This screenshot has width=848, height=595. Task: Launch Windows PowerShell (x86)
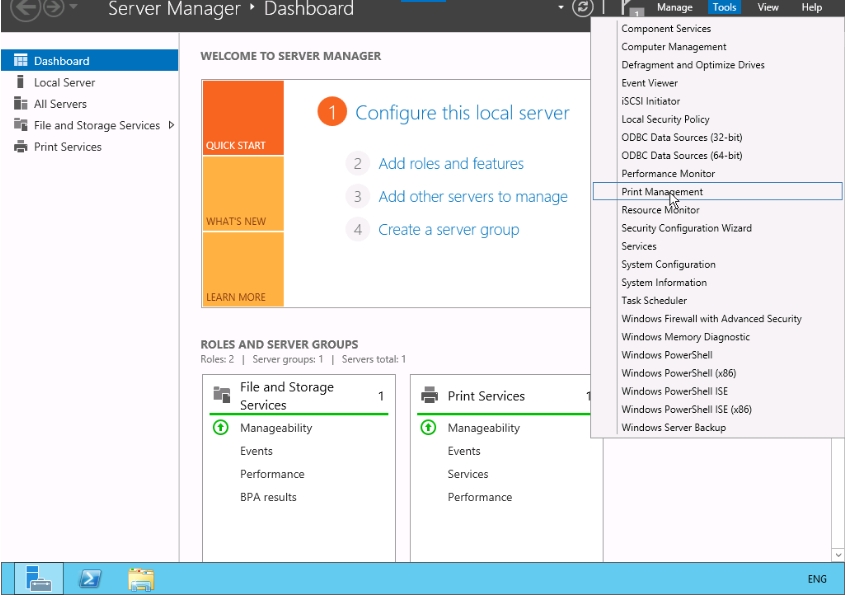coord(718,373)
